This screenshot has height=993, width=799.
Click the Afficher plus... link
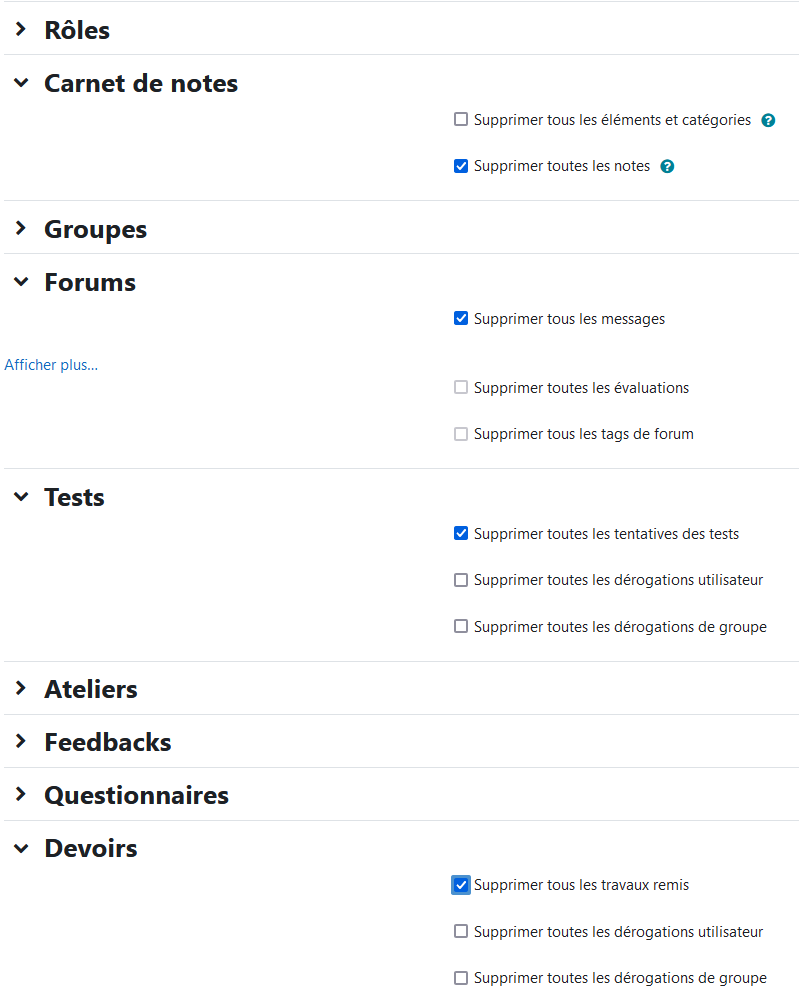pos(51,365)
